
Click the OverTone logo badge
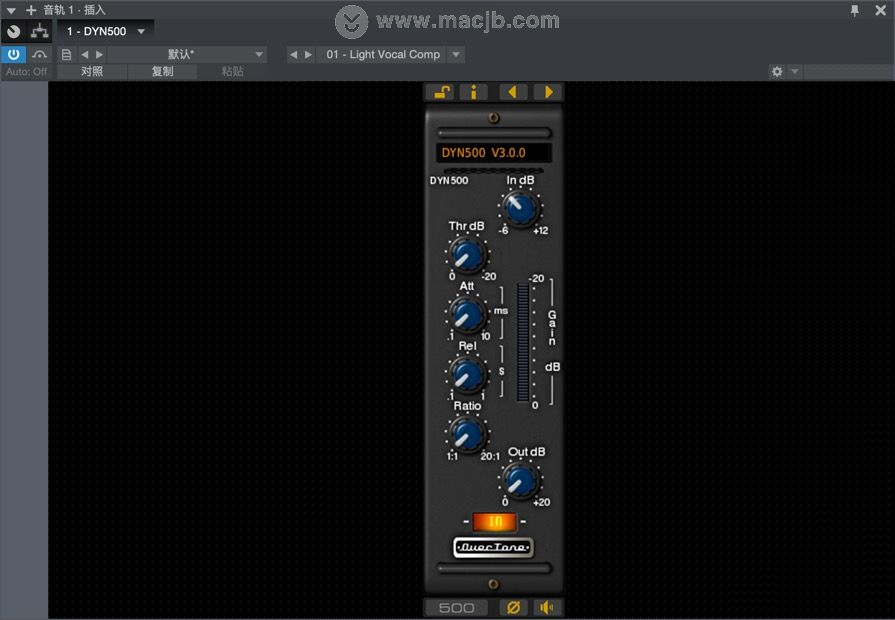tap(494, 547)
